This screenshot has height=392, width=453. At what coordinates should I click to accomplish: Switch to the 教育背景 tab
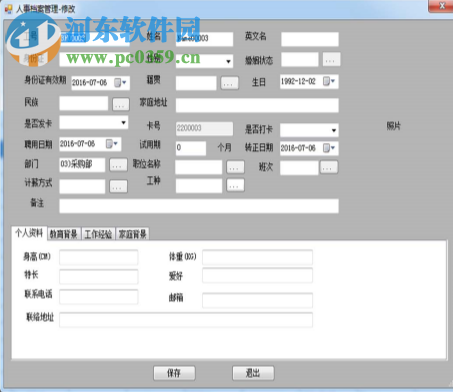pos(64,234)
